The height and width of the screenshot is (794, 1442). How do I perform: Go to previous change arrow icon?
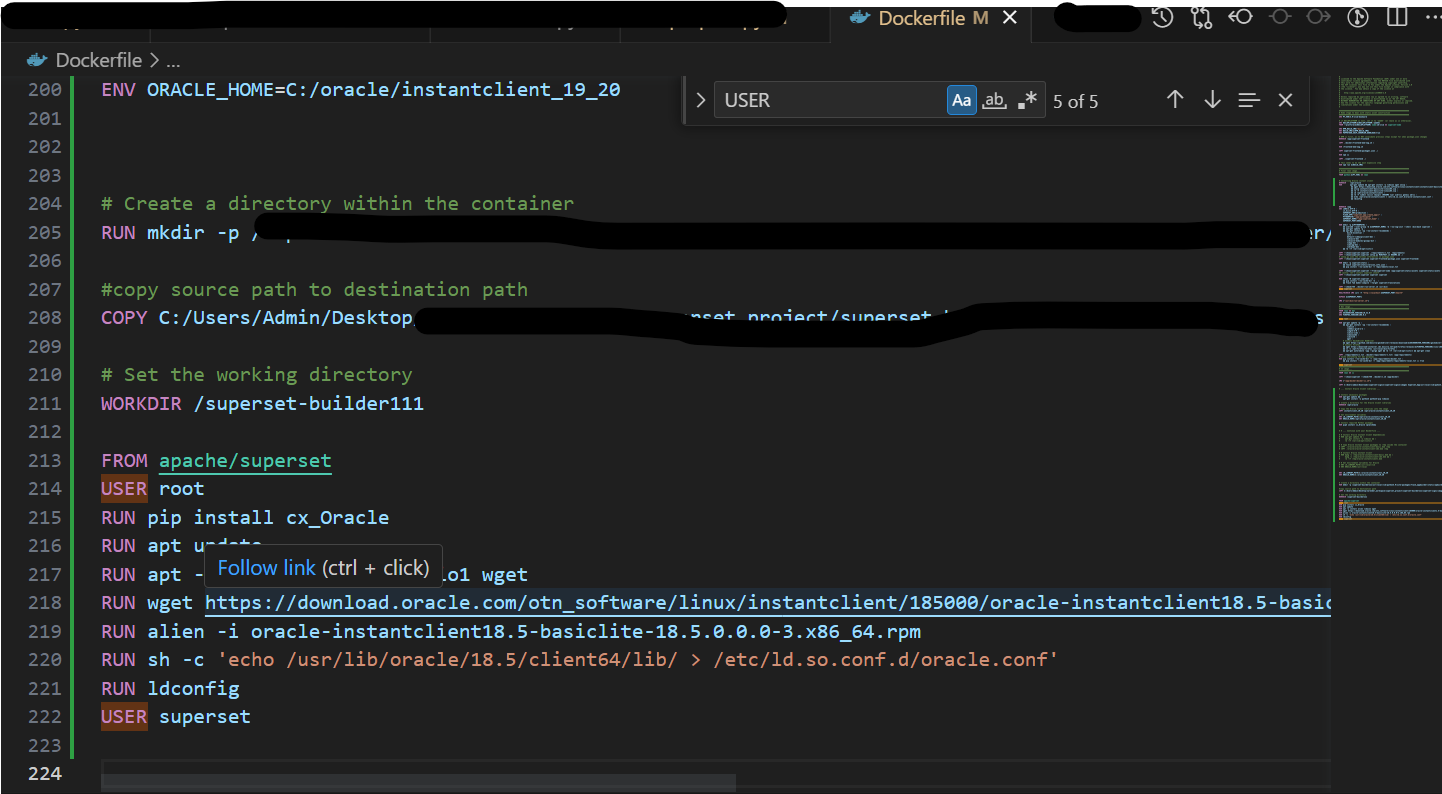coord(1241,17)
